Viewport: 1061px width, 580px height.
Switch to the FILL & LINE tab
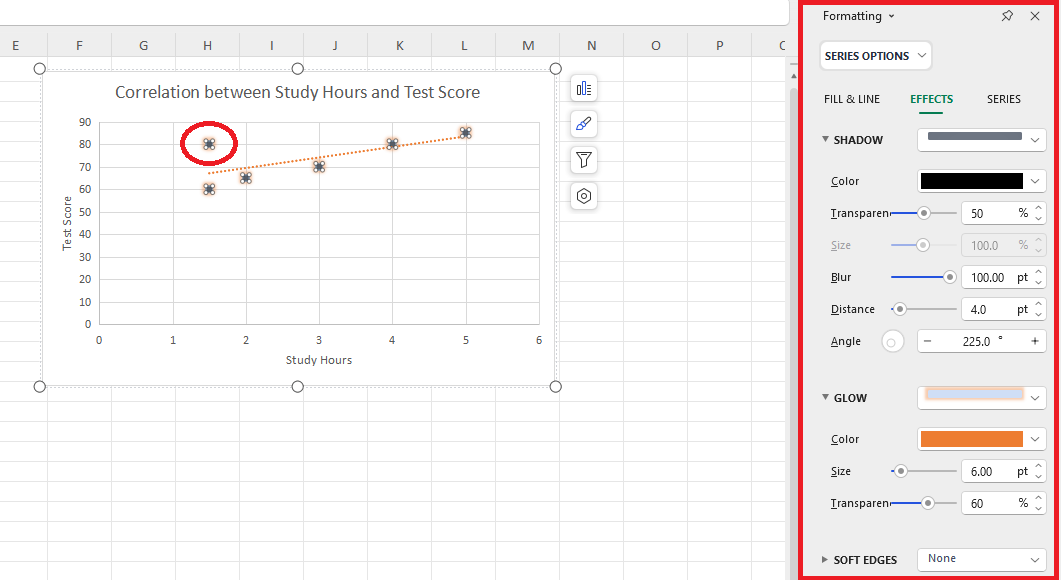(x=849, y=99)
